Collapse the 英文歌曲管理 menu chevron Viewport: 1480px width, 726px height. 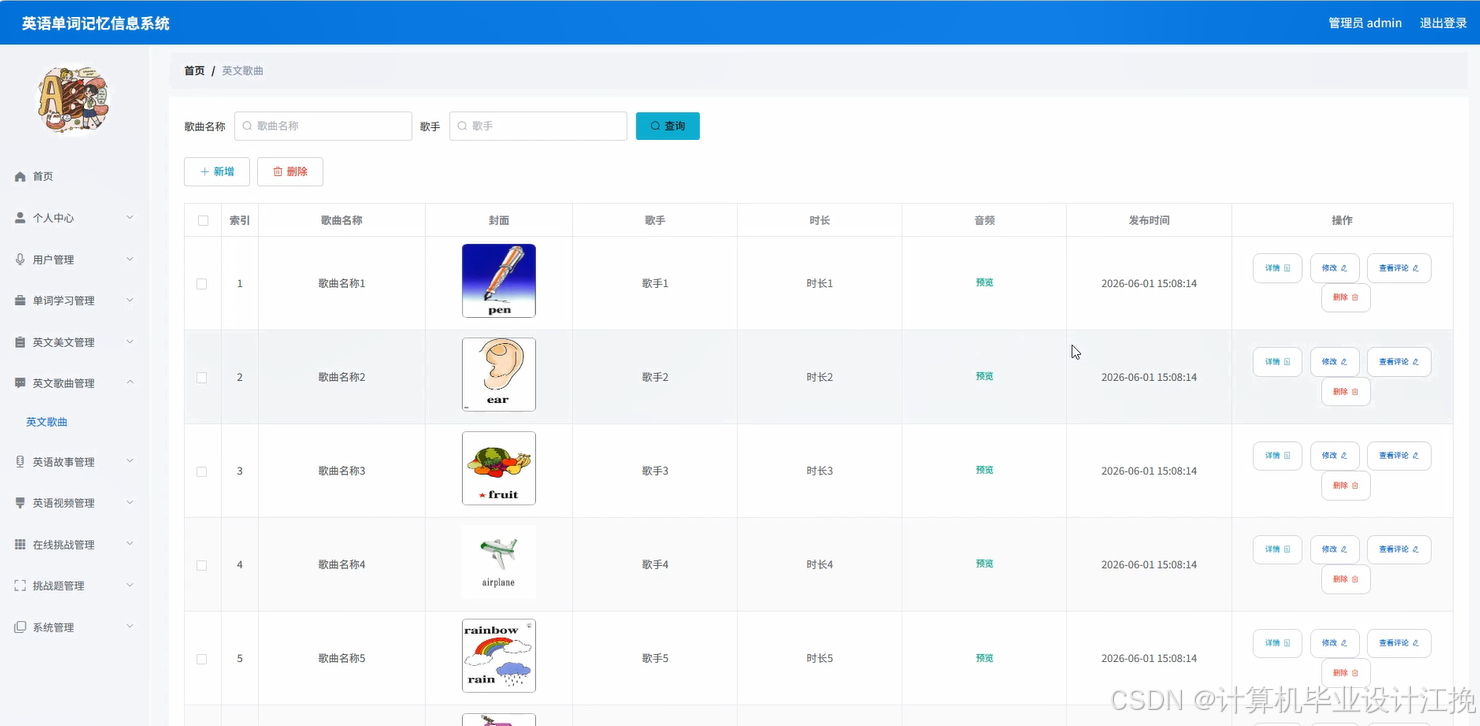pyautogui.click(x=130, y=383)
